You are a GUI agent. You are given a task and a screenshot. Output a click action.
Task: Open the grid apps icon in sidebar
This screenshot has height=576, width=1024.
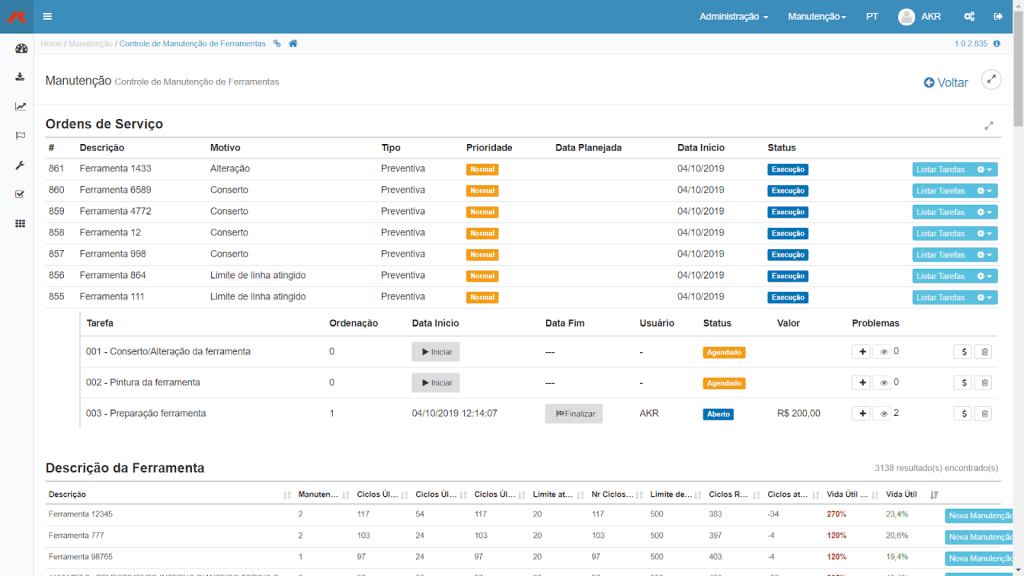tap(20, 223)
